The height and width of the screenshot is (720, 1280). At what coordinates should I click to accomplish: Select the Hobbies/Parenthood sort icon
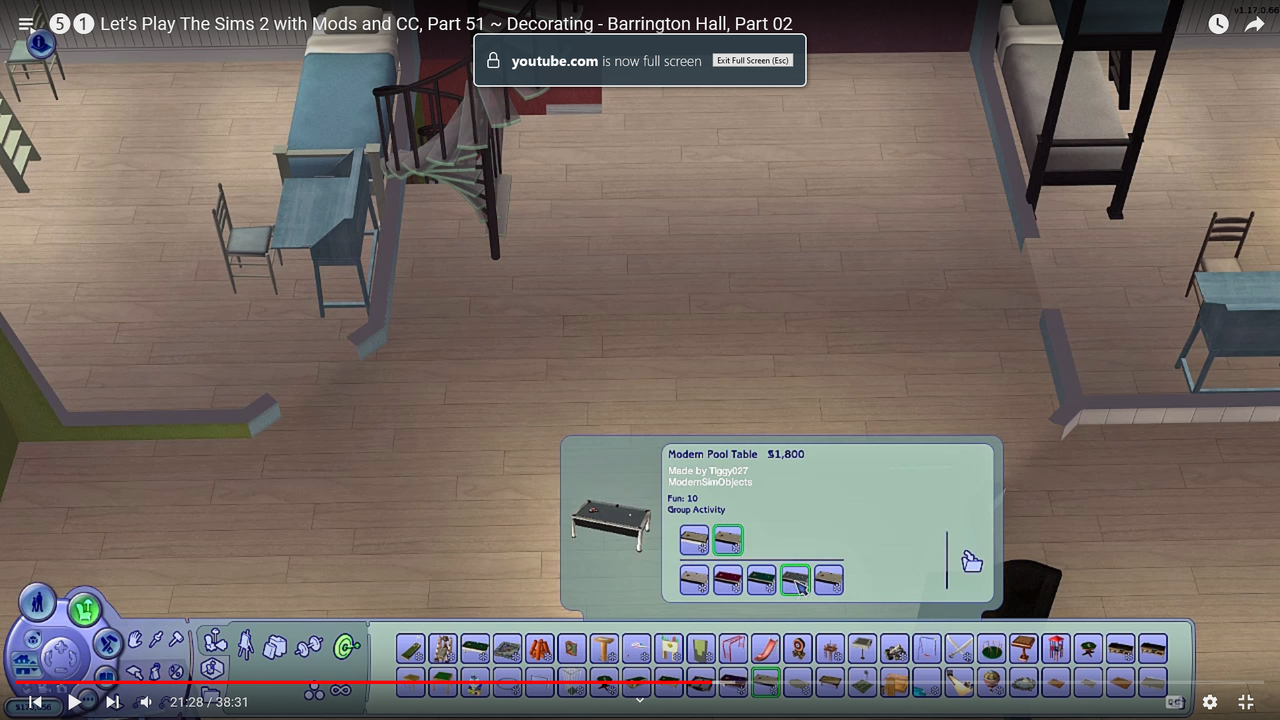(216, 639)
